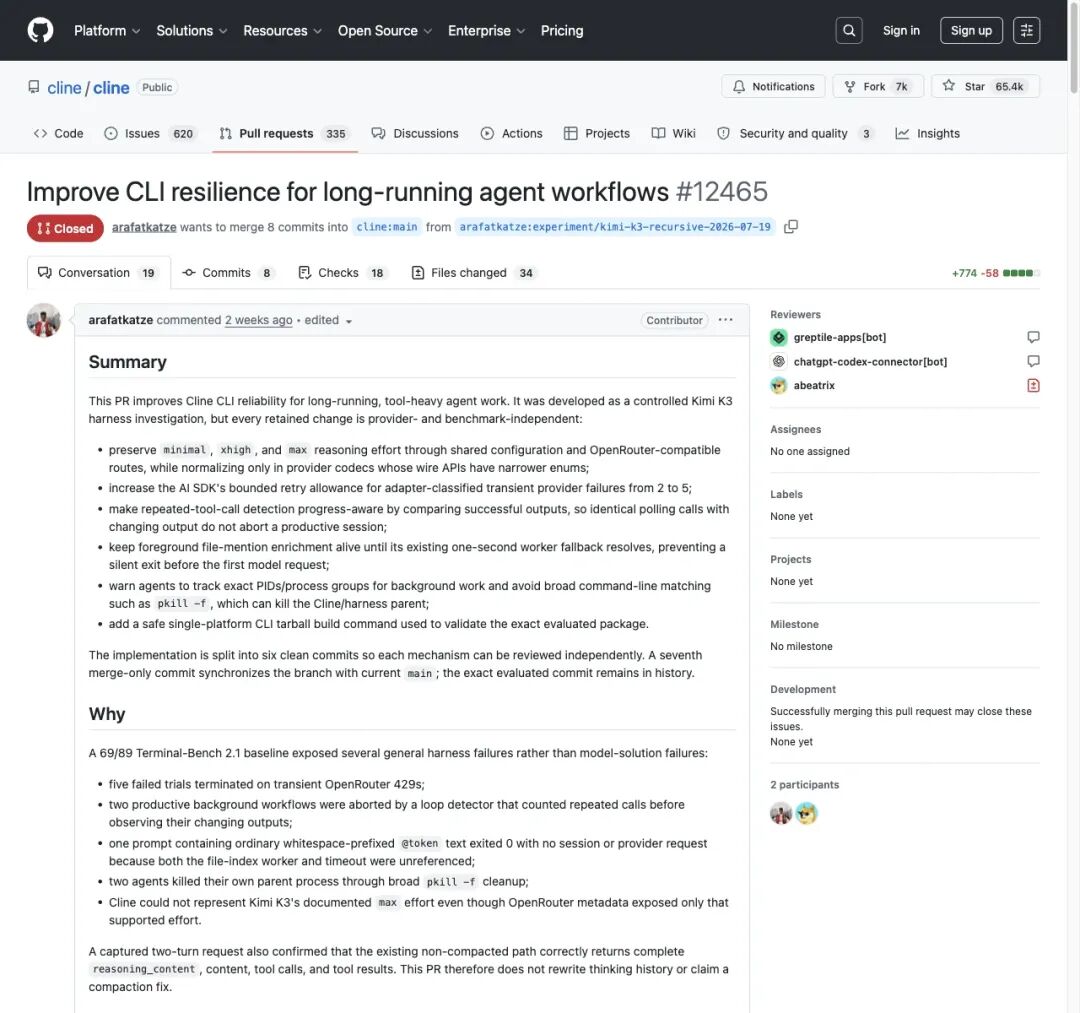View abeatrix requested changes icon
Viewport: 1080px width, 1013px height.
(x=1033, y=385)
